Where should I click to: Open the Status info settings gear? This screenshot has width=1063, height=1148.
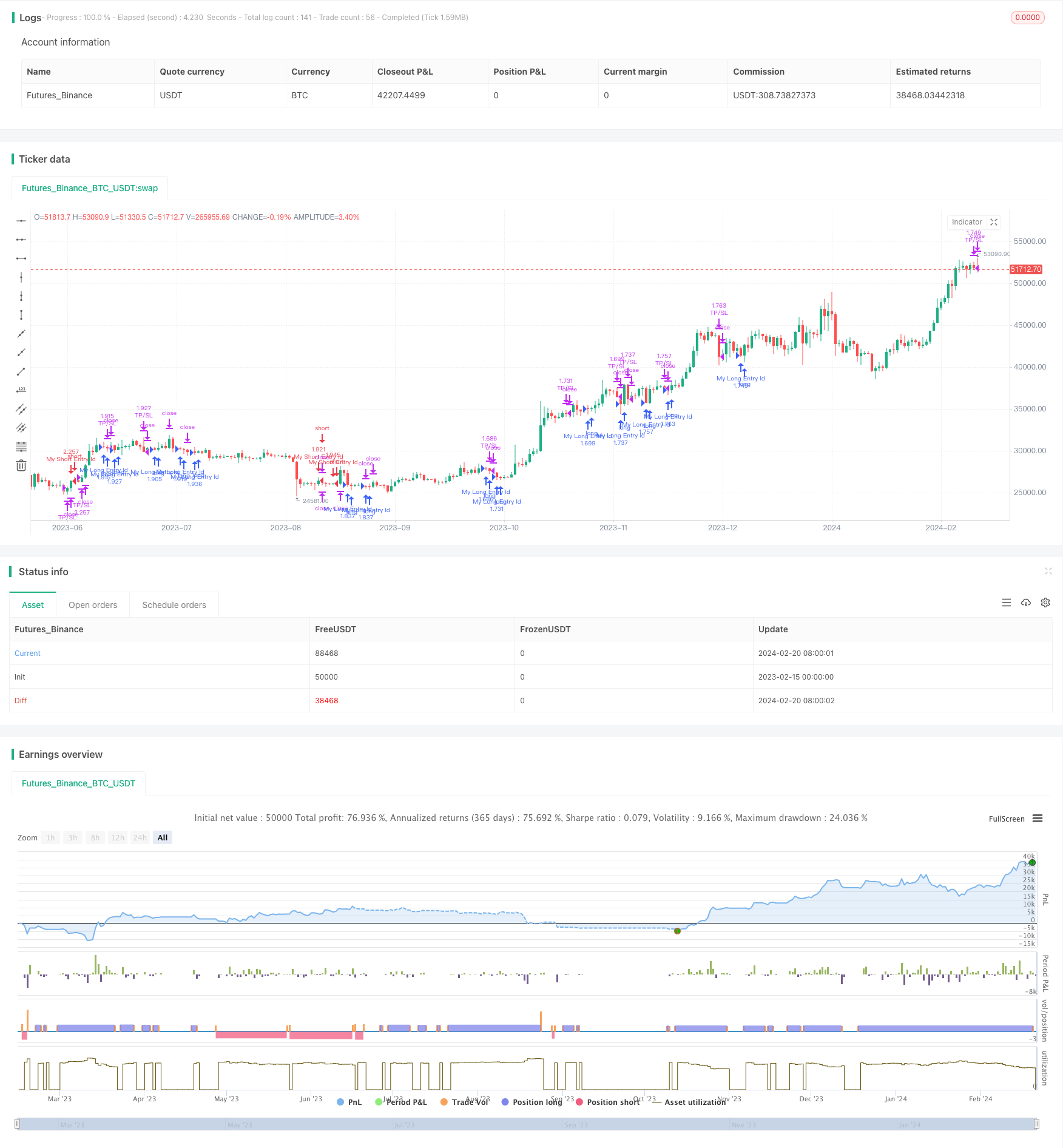(1045, 603)
